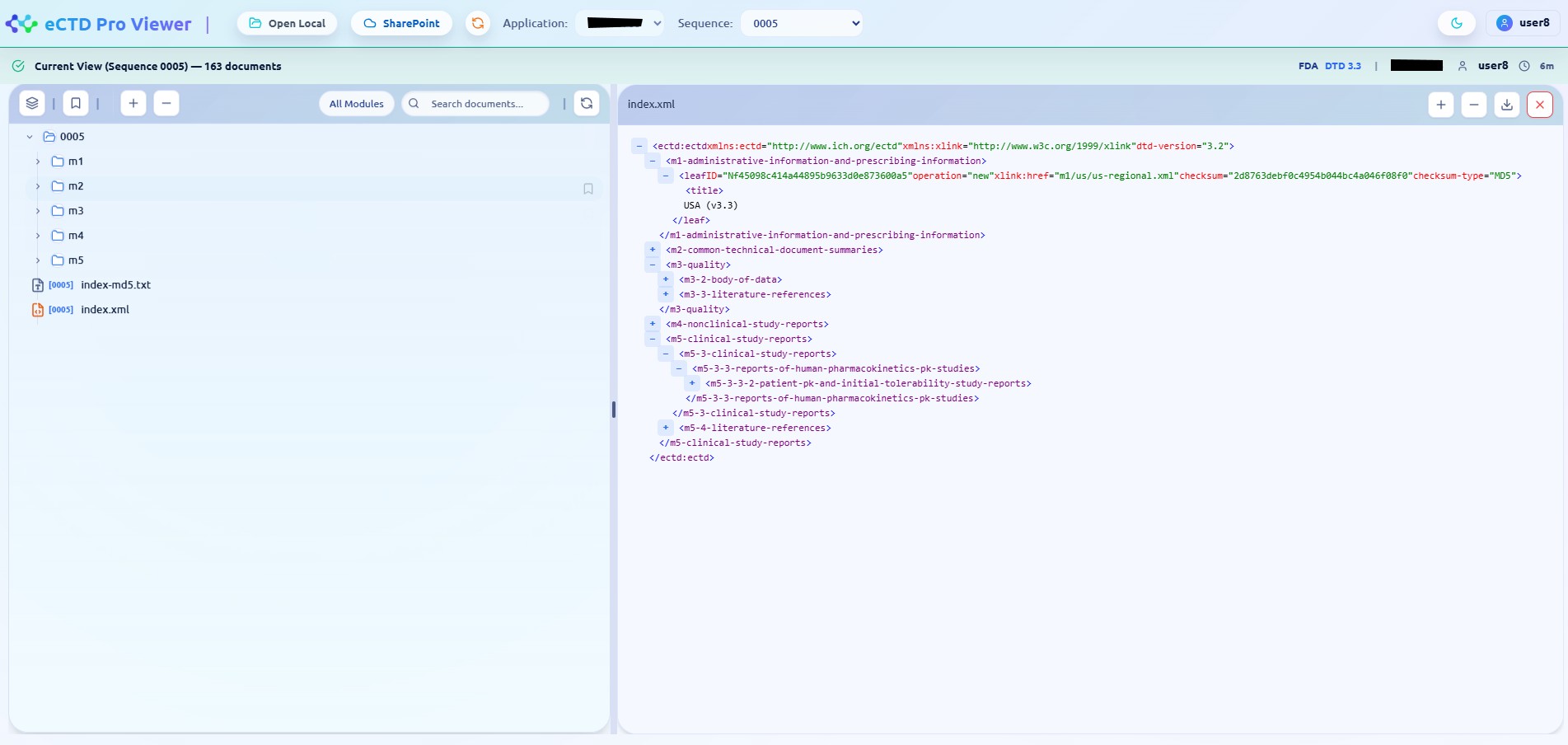
Task: Open the All Modules filter
Action: tap(357, 104)
